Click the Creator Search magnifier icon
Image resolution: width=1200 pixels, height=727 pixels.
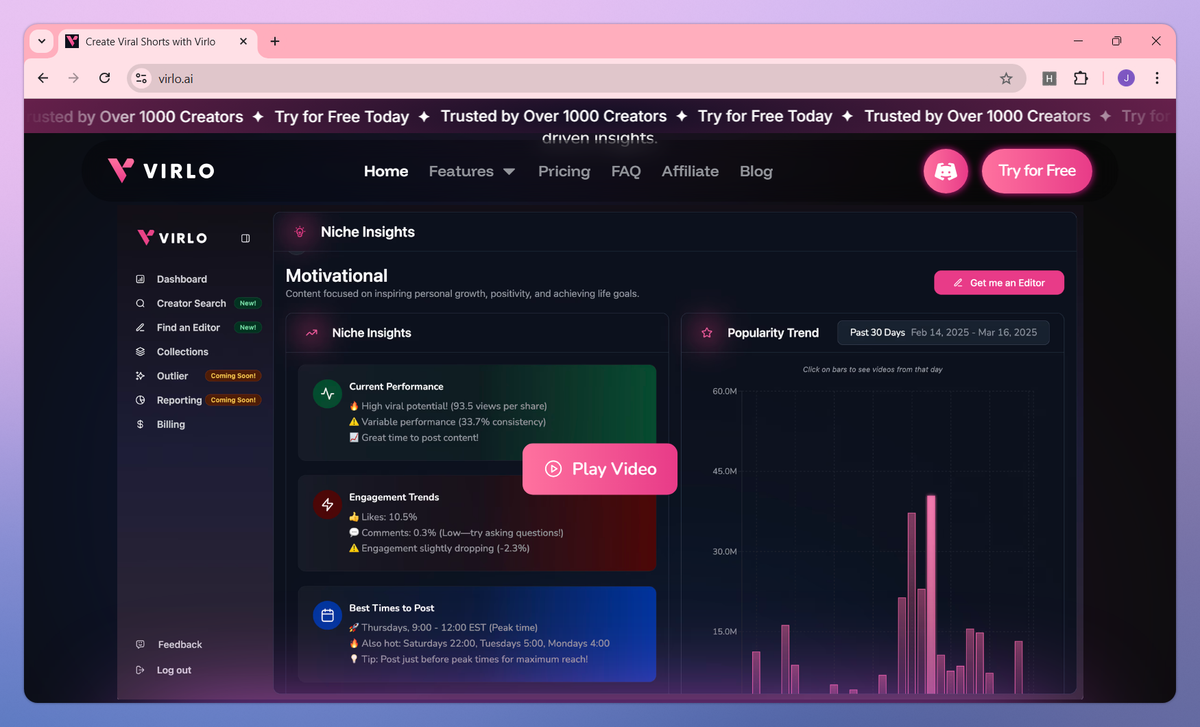pos(140,303)
